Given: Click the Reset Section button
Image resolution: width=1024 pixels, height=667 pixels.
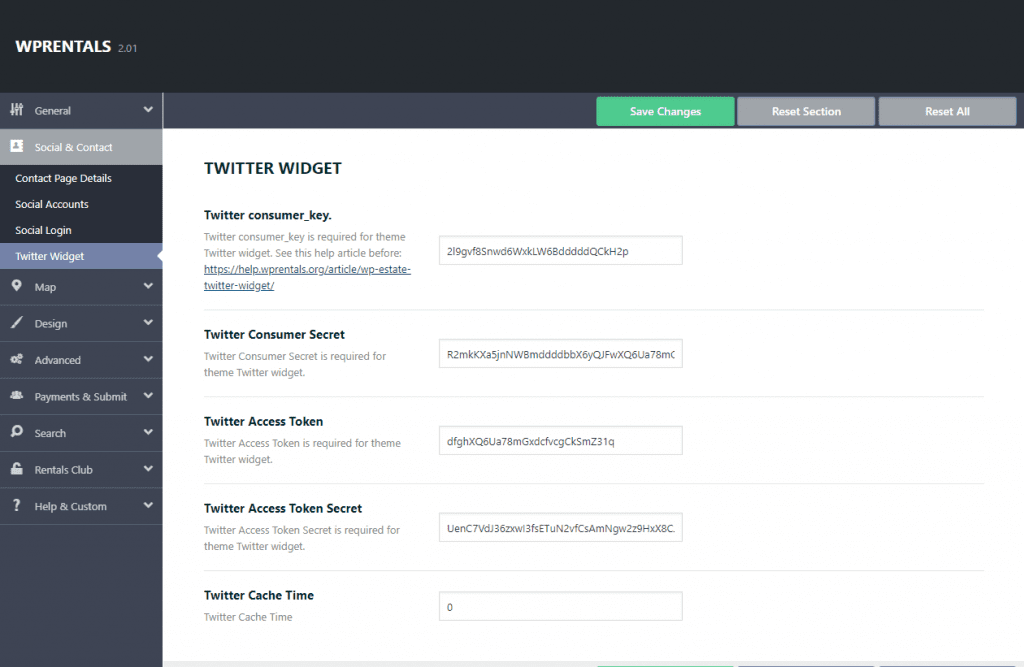Looking at the screenshot, I should (x=806, y=111).
